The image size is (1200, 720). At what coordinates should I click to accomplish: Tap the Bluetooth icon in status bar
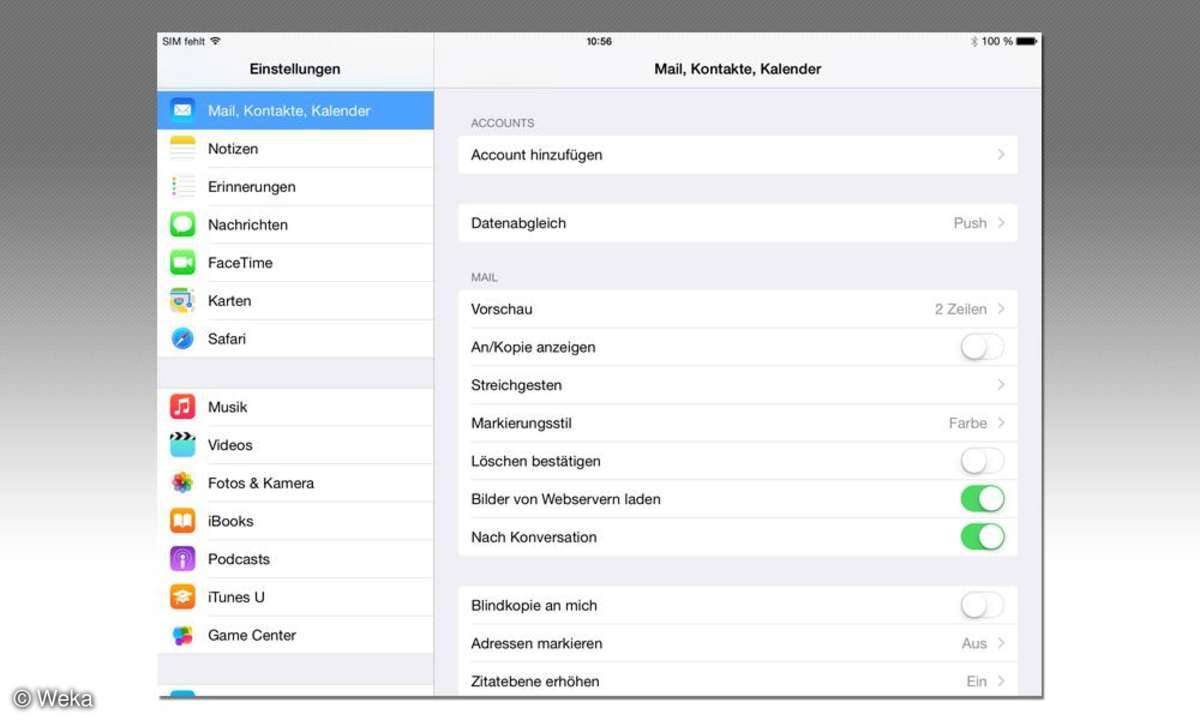pos(974,41)
